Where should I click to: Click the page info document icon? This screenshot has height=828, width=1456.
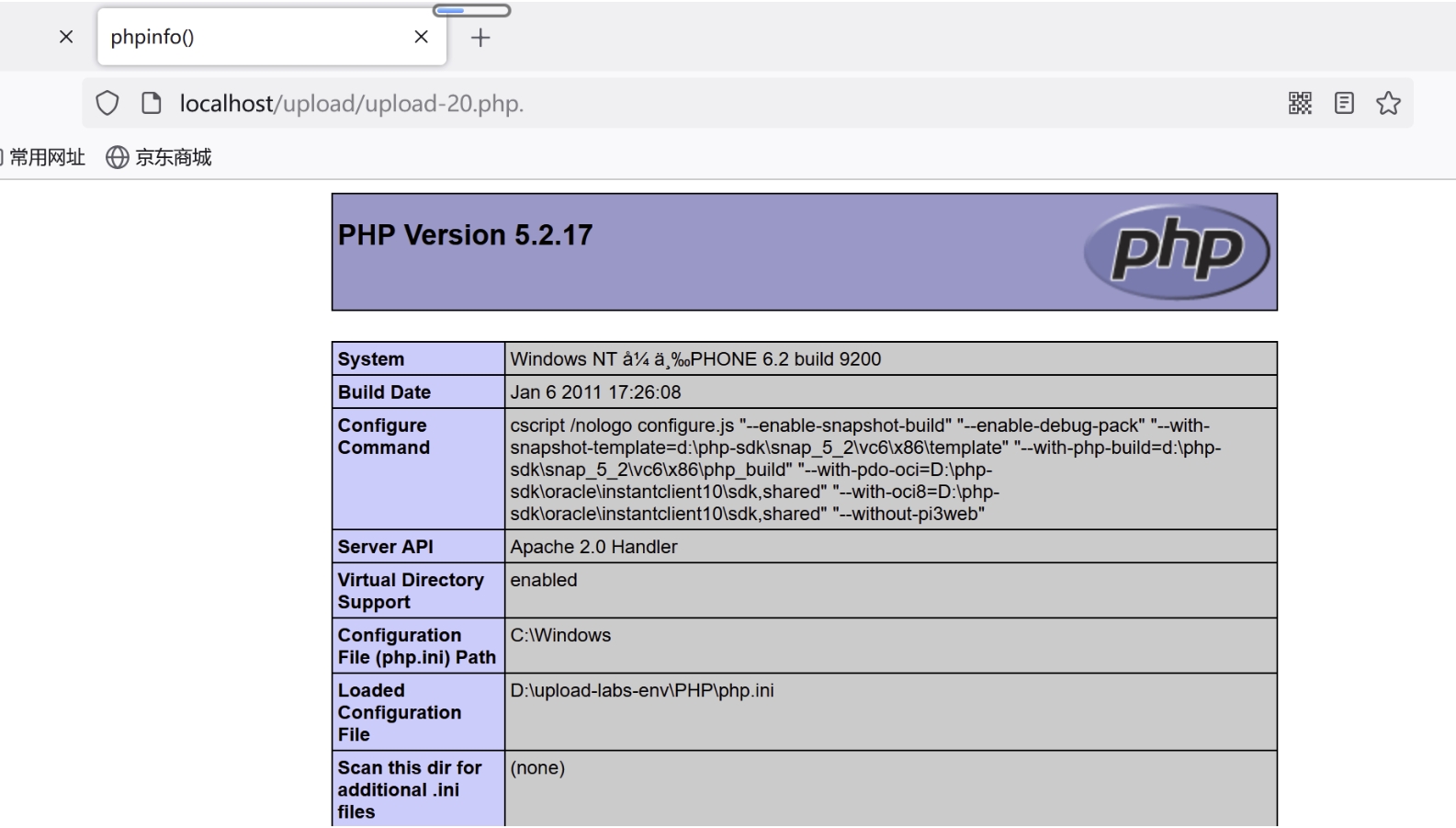coord(152,103)
